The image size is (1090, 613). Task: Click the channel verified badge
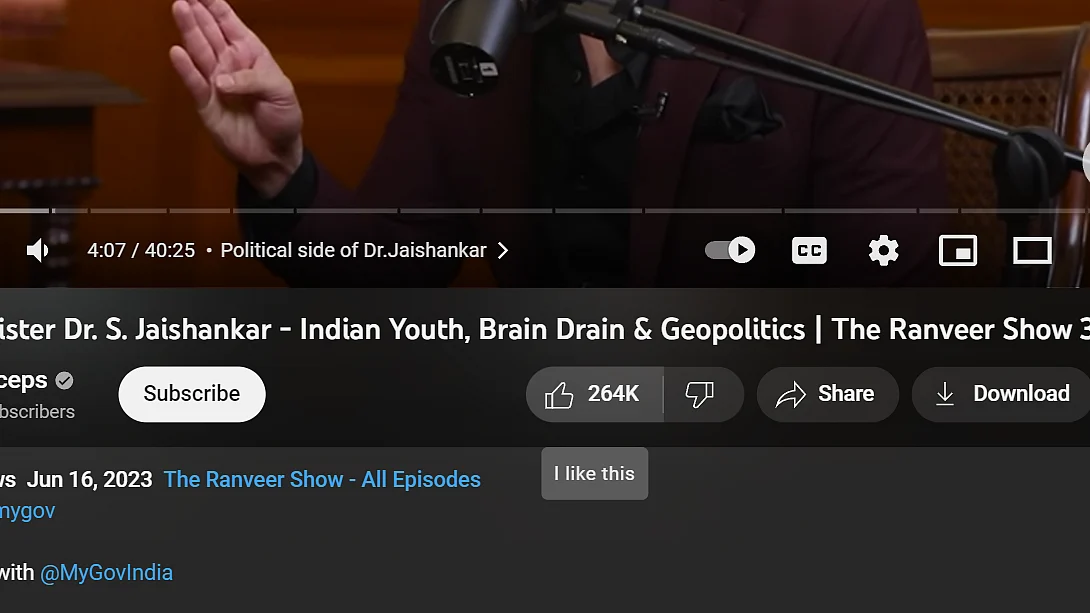[x=62, y=380]
